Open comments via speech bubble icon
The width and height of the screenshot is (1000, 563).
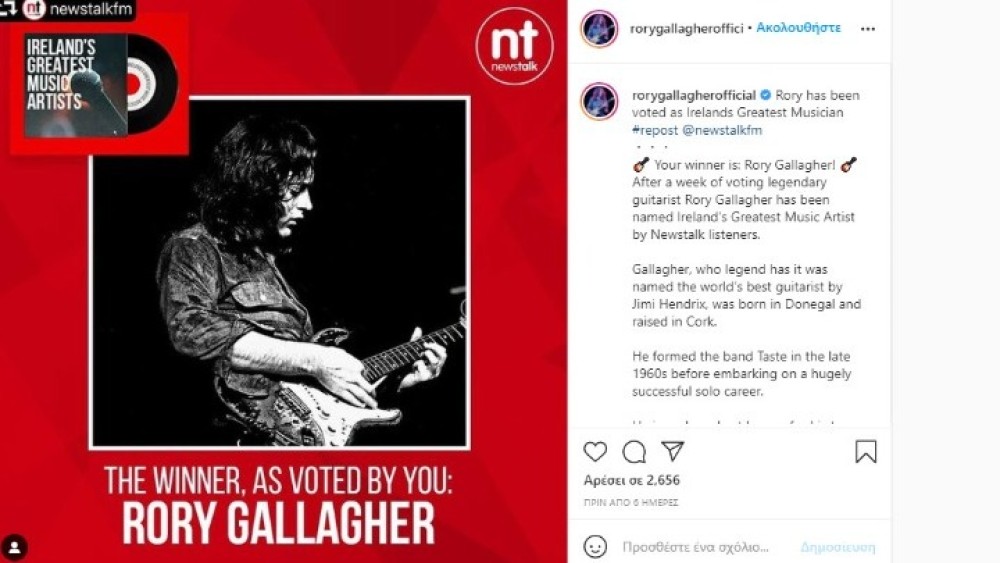(x=634, y=451)
